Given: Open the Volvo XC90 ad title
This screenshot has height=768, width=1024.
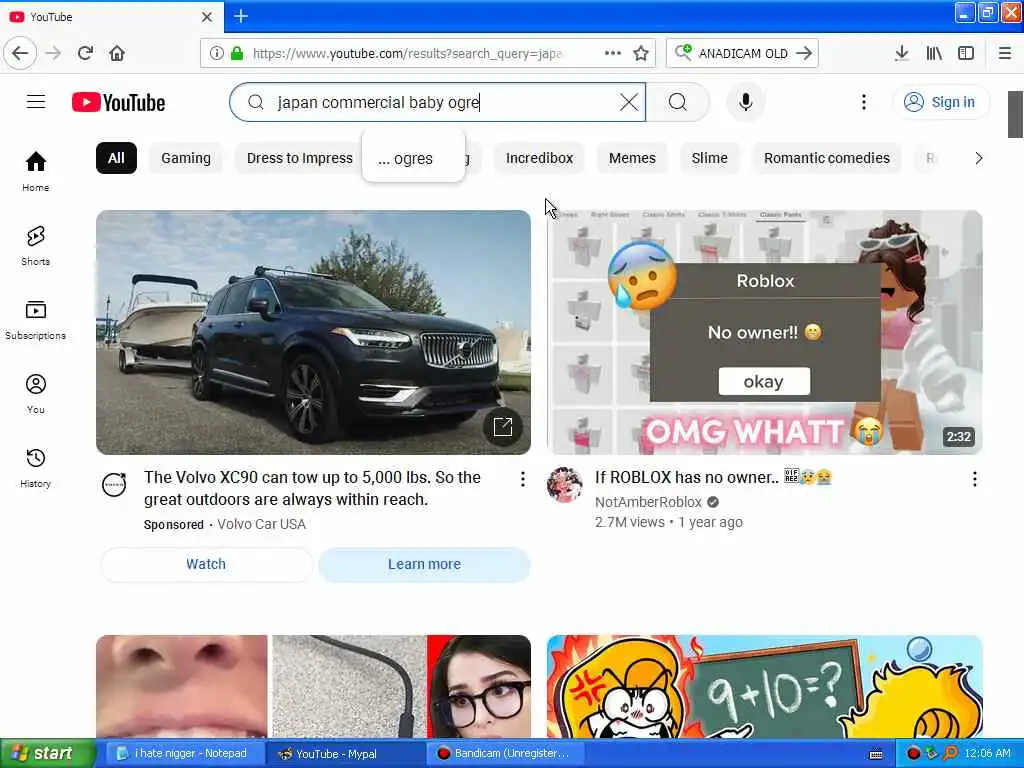Looking at the screenshot, I should point(312,488).
